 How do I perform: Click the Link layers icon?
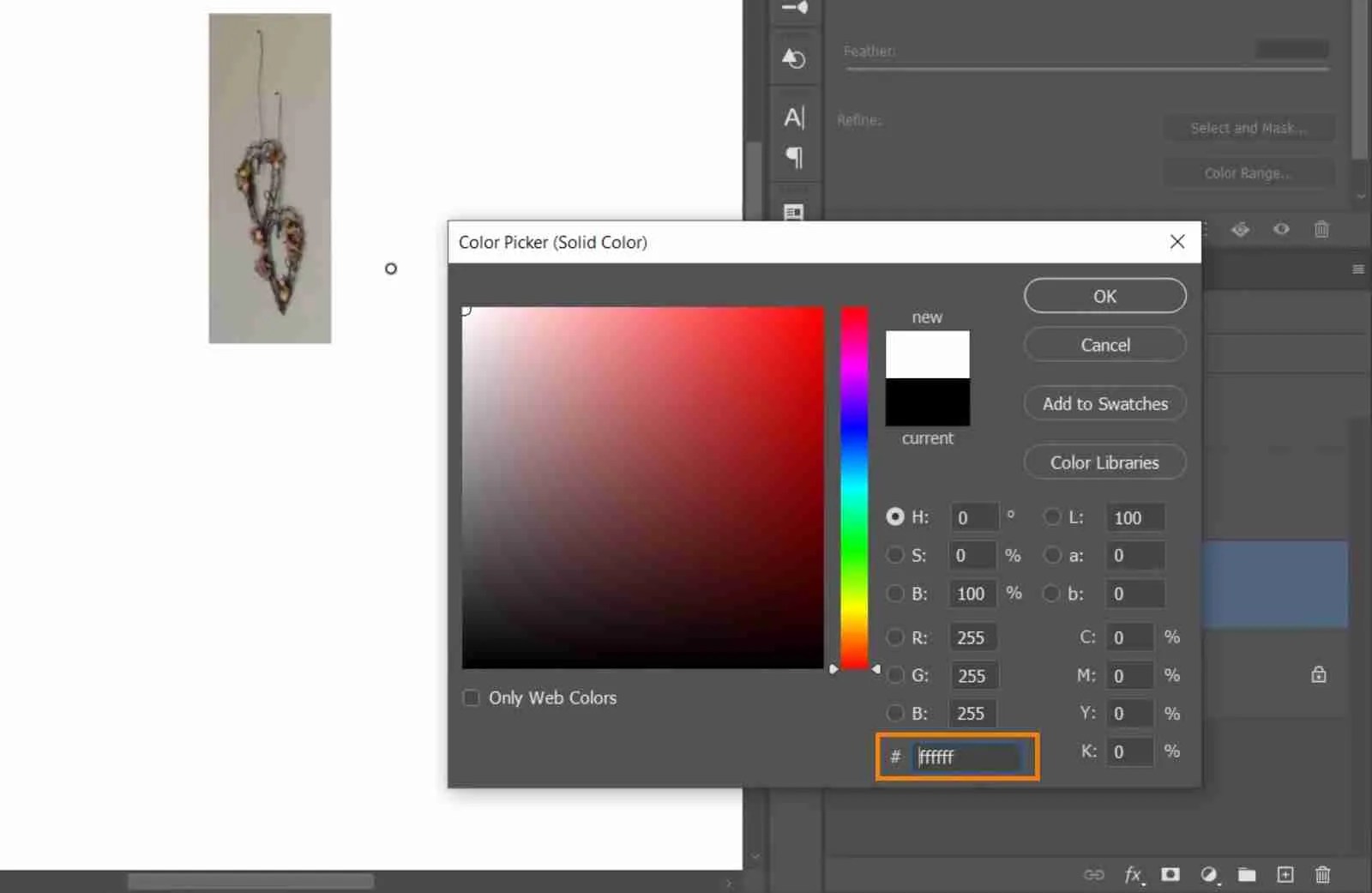coord(1094,875)
